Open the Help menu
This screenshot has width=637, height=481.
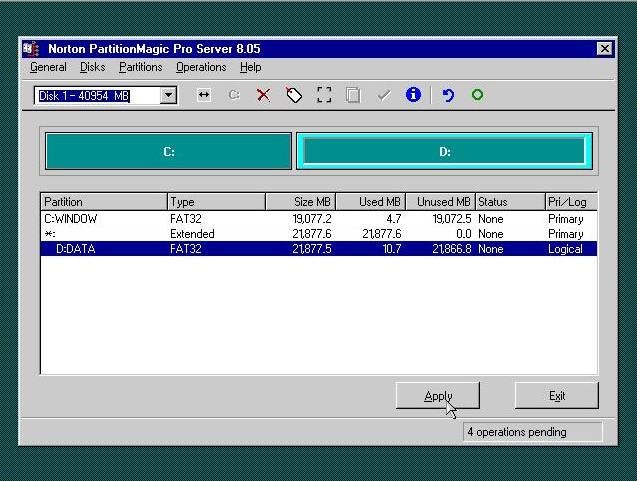[x=251, y=67]
